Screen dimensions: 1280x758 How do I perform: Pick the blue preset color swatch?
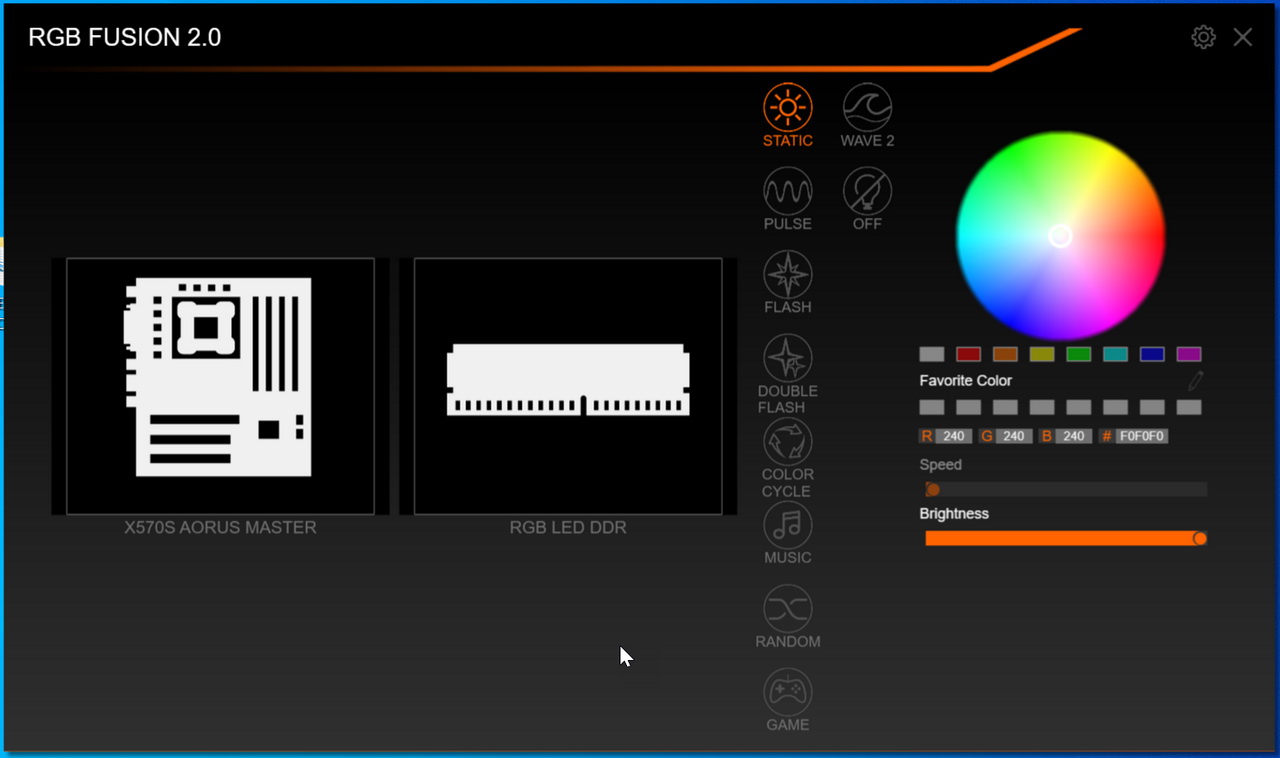1152,354
